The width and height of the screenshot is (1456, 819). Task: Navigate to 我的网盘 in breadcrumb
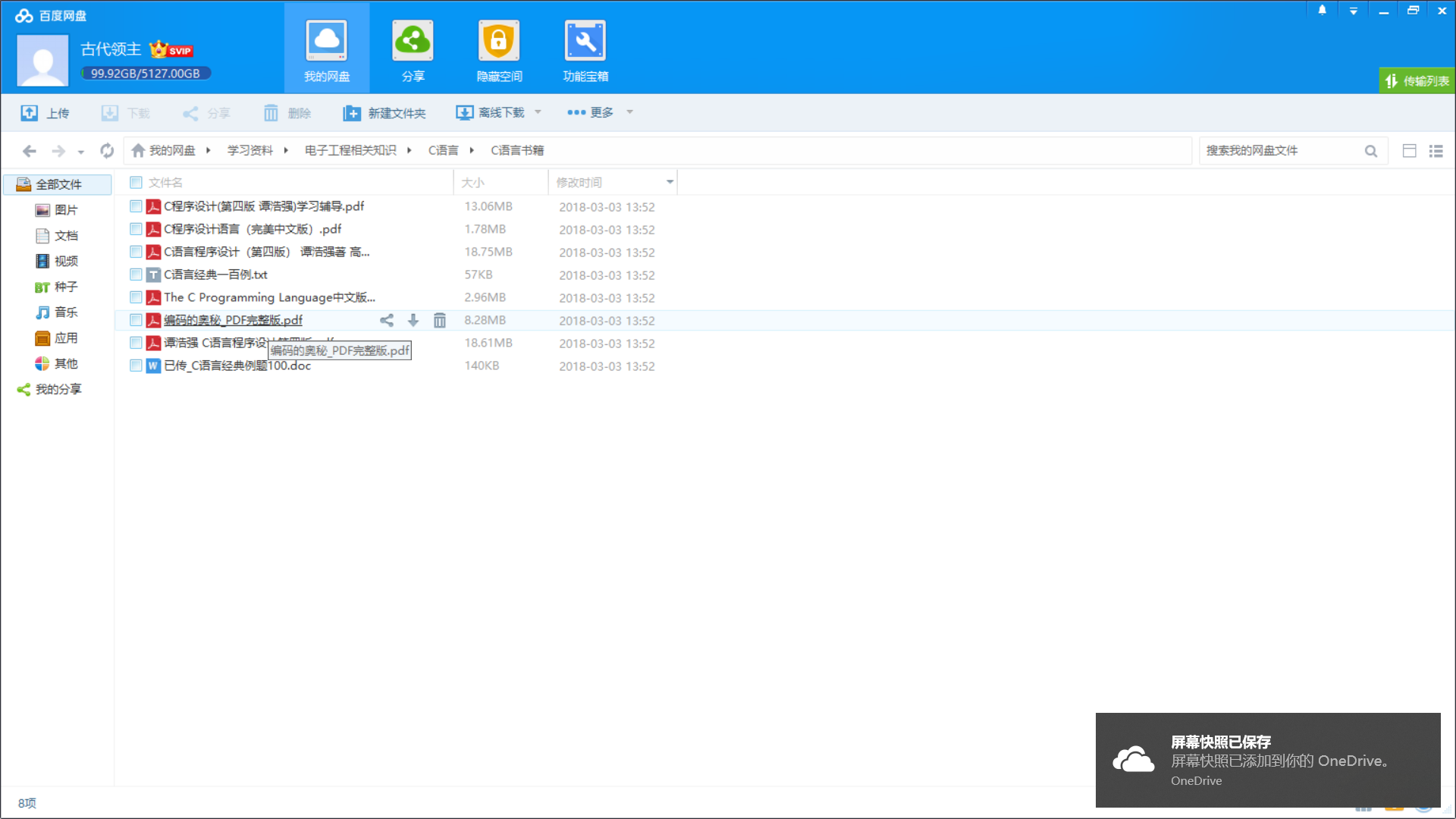click(164, 150)
